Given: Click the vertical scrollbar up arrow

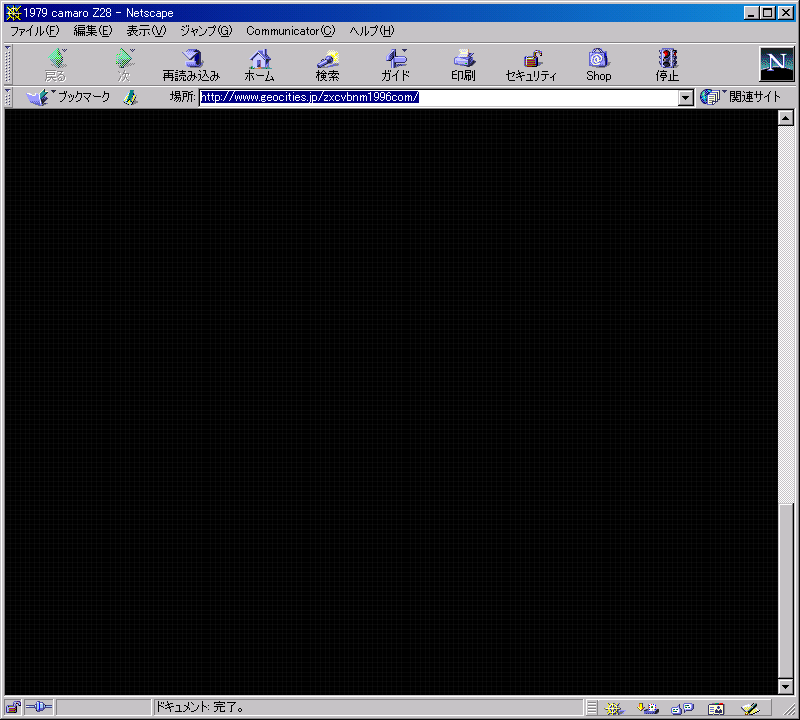Looking at the screenshot, I should click(786, 118).
